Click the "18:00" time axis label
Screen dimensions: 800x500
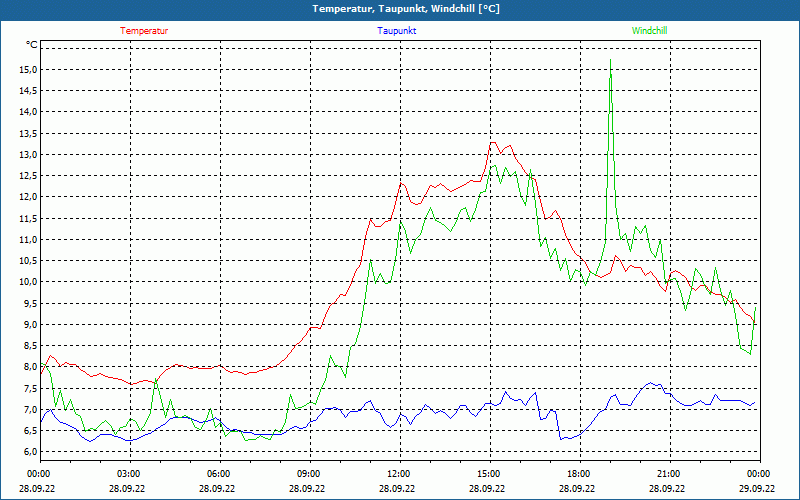click(x=579, y=474)
